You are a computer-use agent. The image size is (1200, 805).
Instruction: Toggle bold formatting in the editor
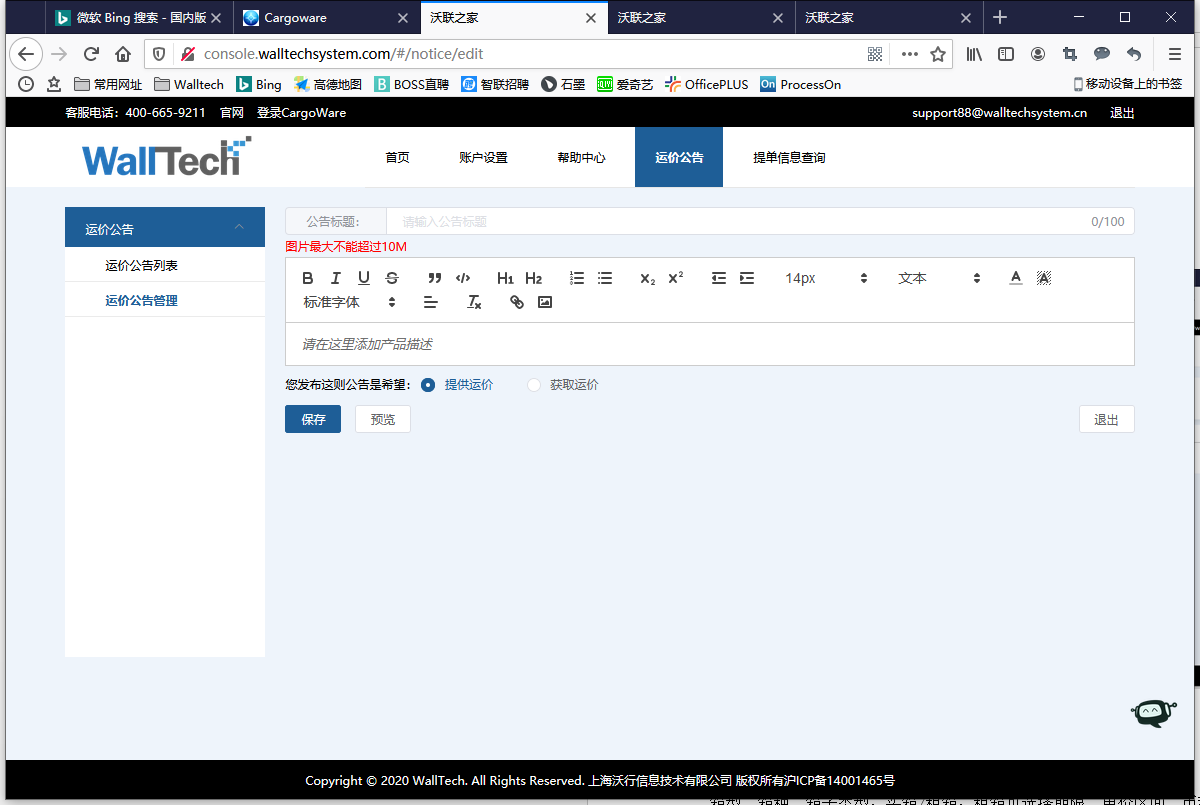[x=308, y=278]
